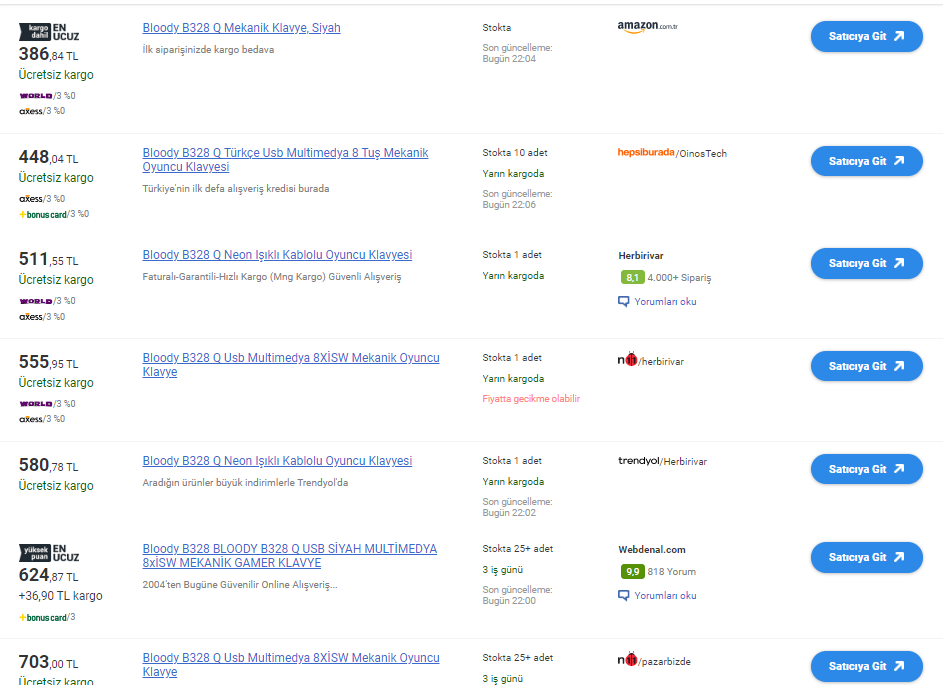
Task: Click World card logo under 555,95 TL
Action: coord(35,404)
